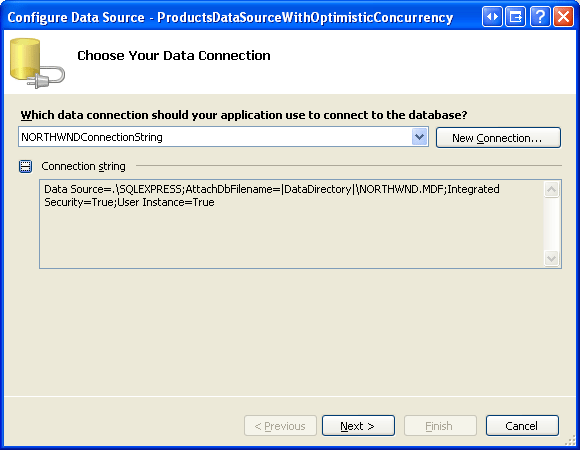The width and height of the screenshot is (580, 450).
Task: Cancel the data source wizard
Action: click(522, 426)
